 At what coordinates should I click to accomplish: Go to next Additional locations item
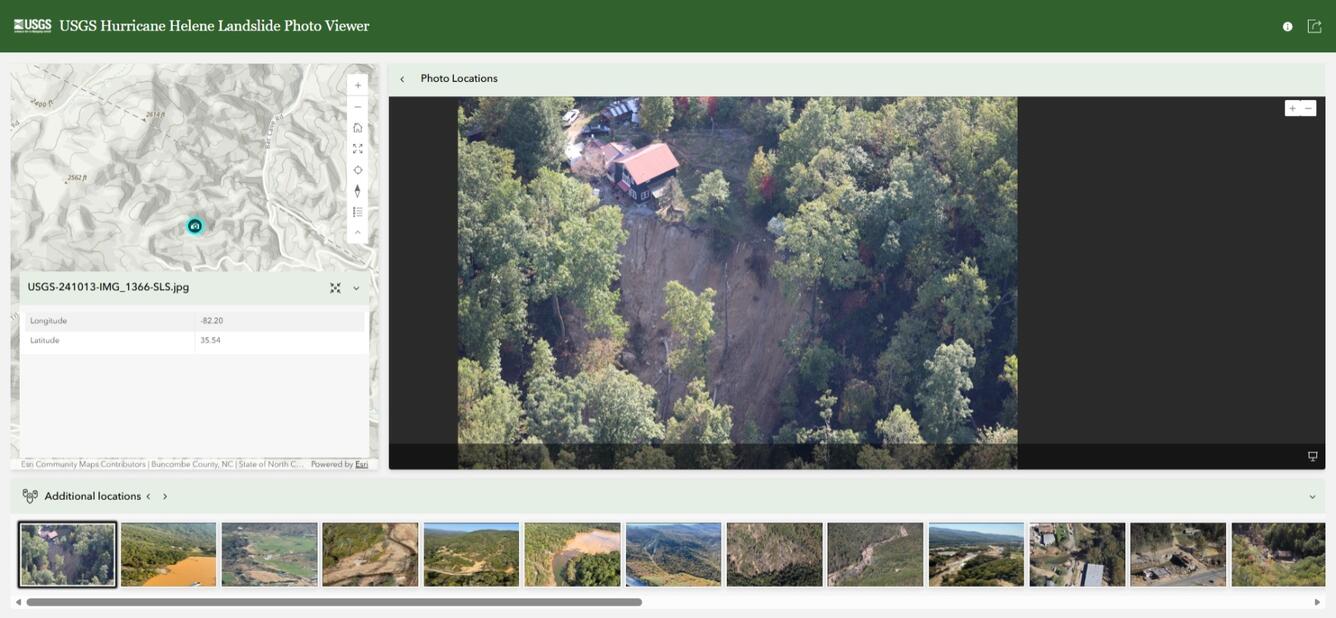[165, 496]
